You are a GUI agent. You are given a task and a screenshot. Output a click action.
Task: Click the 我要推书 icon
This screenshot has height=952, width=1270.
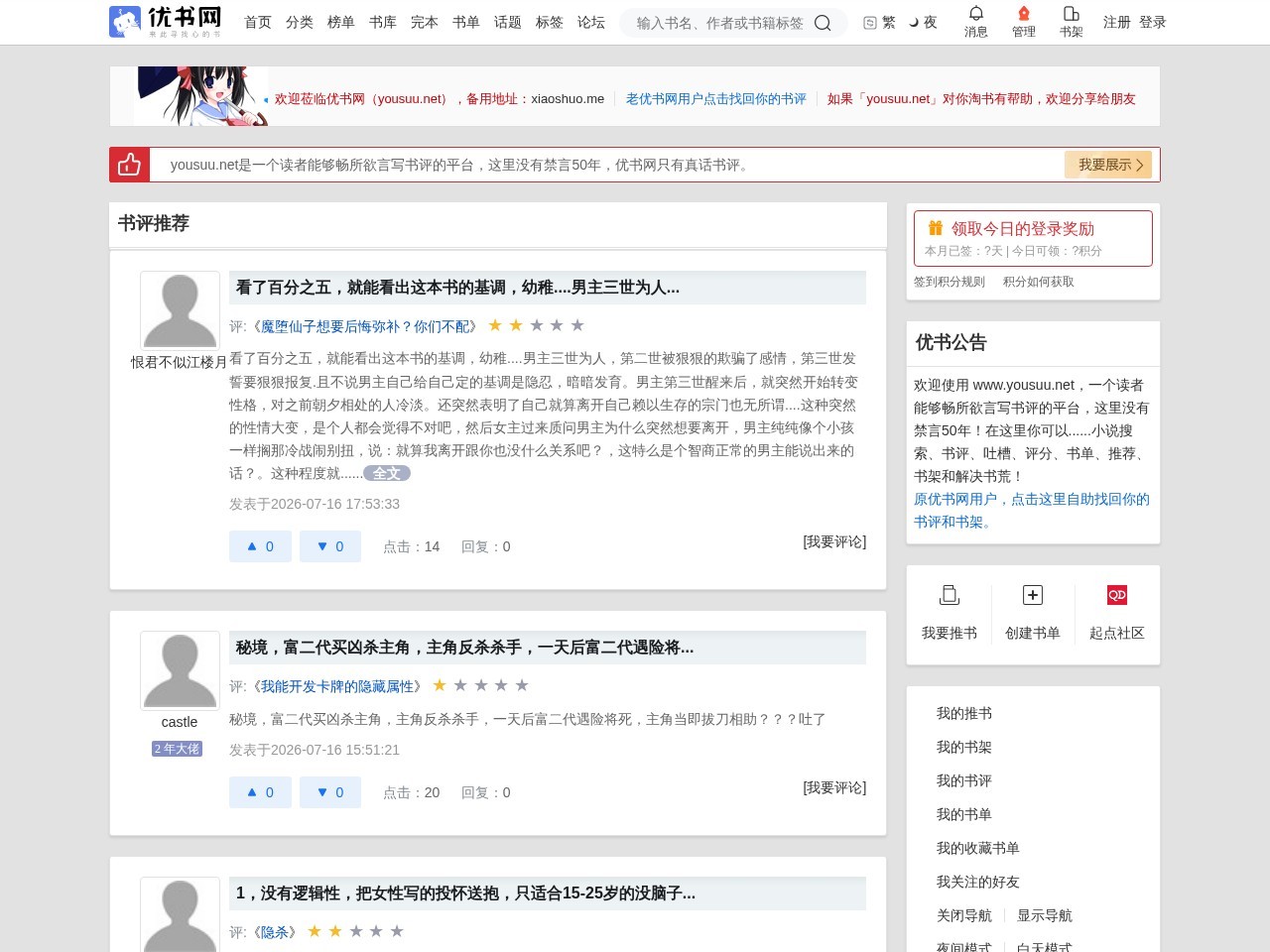tap(950, 595)
